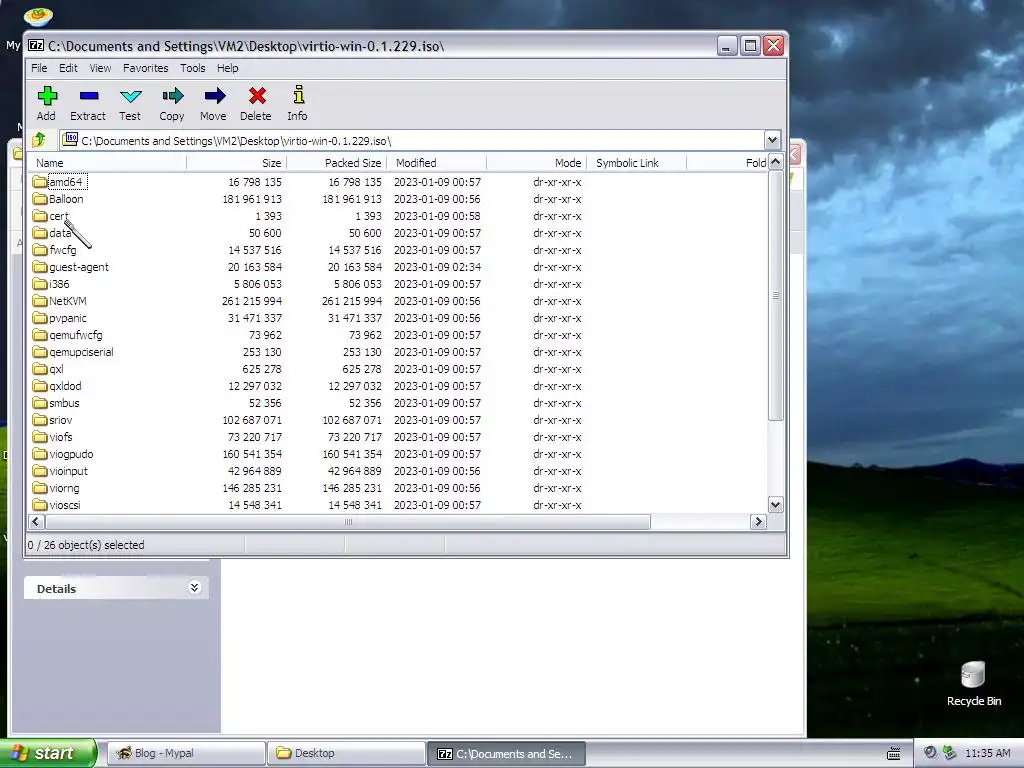Sort by the Mode column header
The height and width of the screenshot is (768, 1024).
tap(536, 163)
